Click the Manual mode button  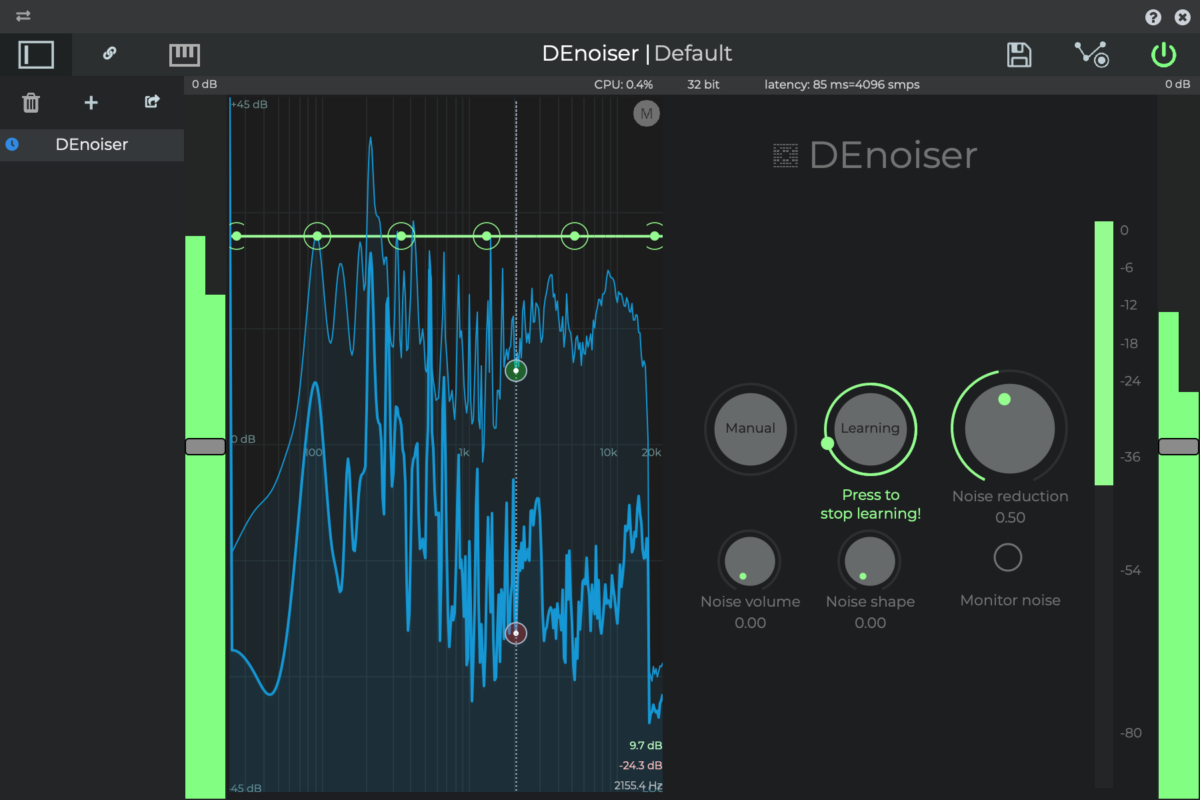click(x=750, y=428)
